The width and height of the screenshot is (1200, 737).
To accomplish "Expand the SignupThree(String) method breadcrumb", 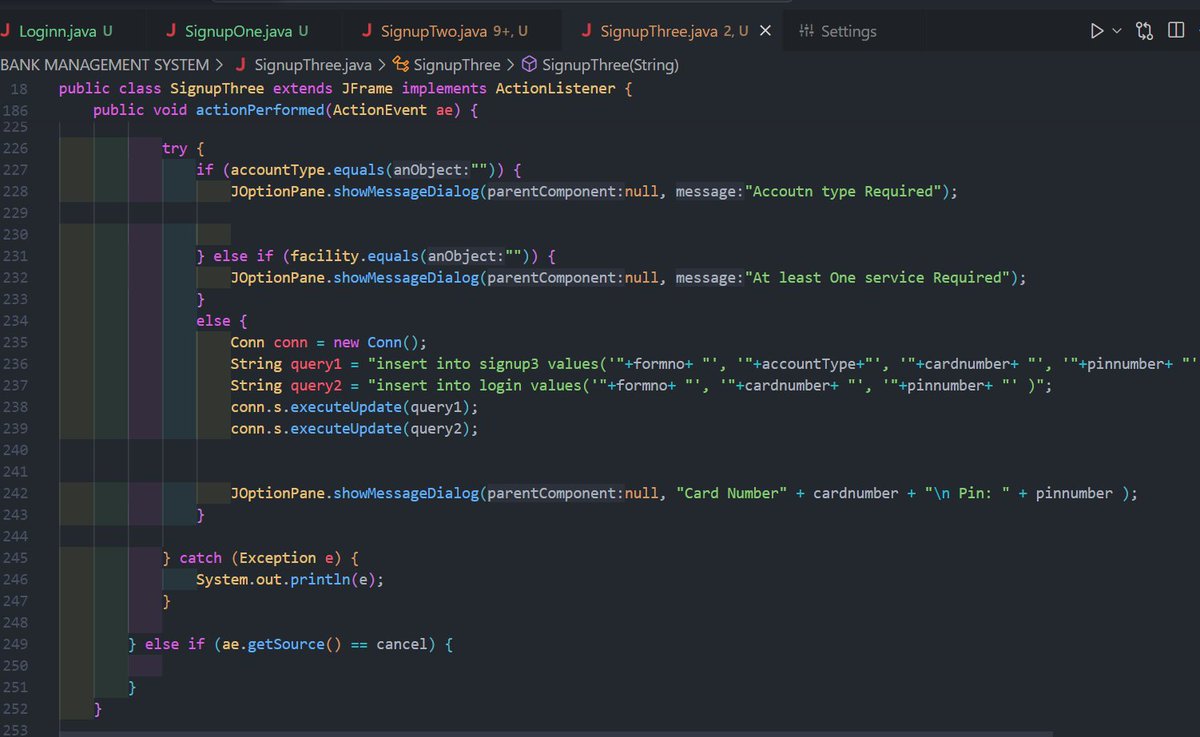I will [610, 65].
